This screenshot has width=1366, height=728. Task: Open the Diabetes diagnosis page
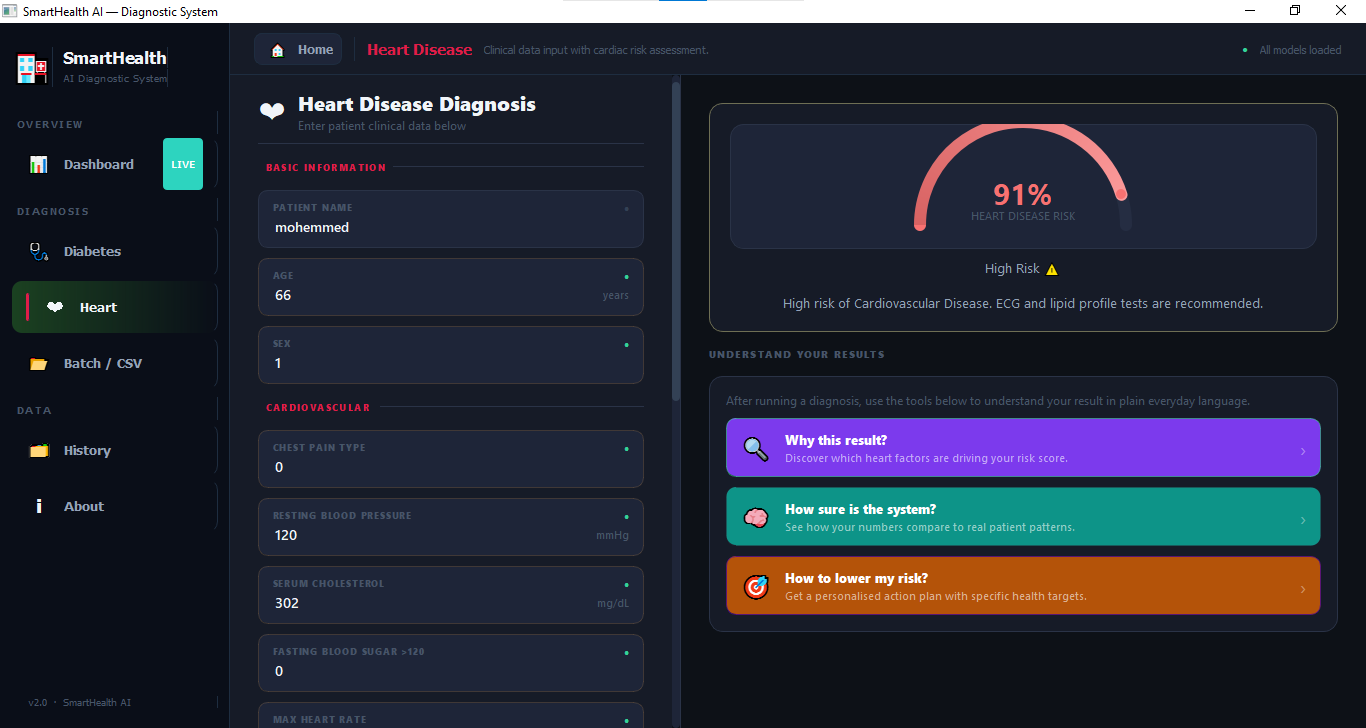[114, 251]
